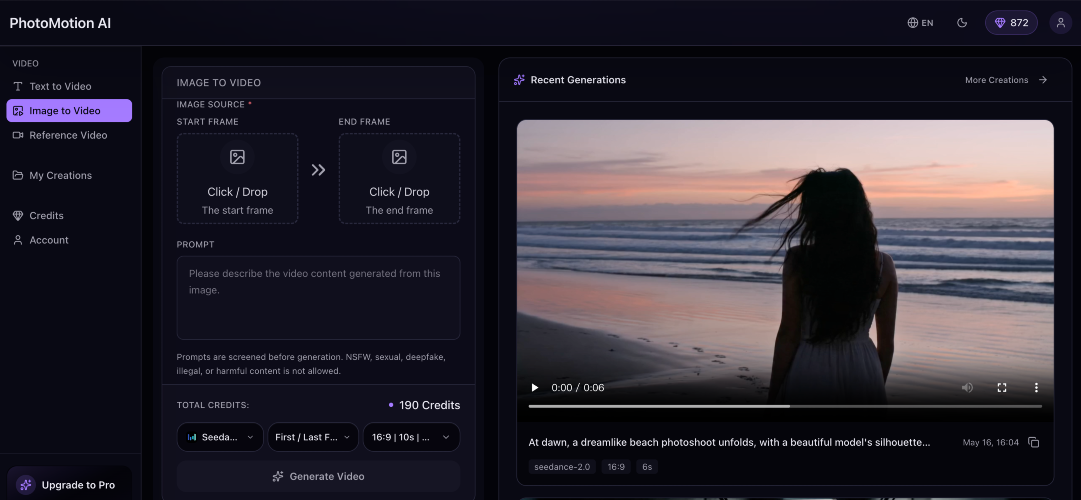This screenshot has width=1081, height=500.
Task: Expand the Seedance model dropdown
Action: pyautogui.click(x=220, y=437)
